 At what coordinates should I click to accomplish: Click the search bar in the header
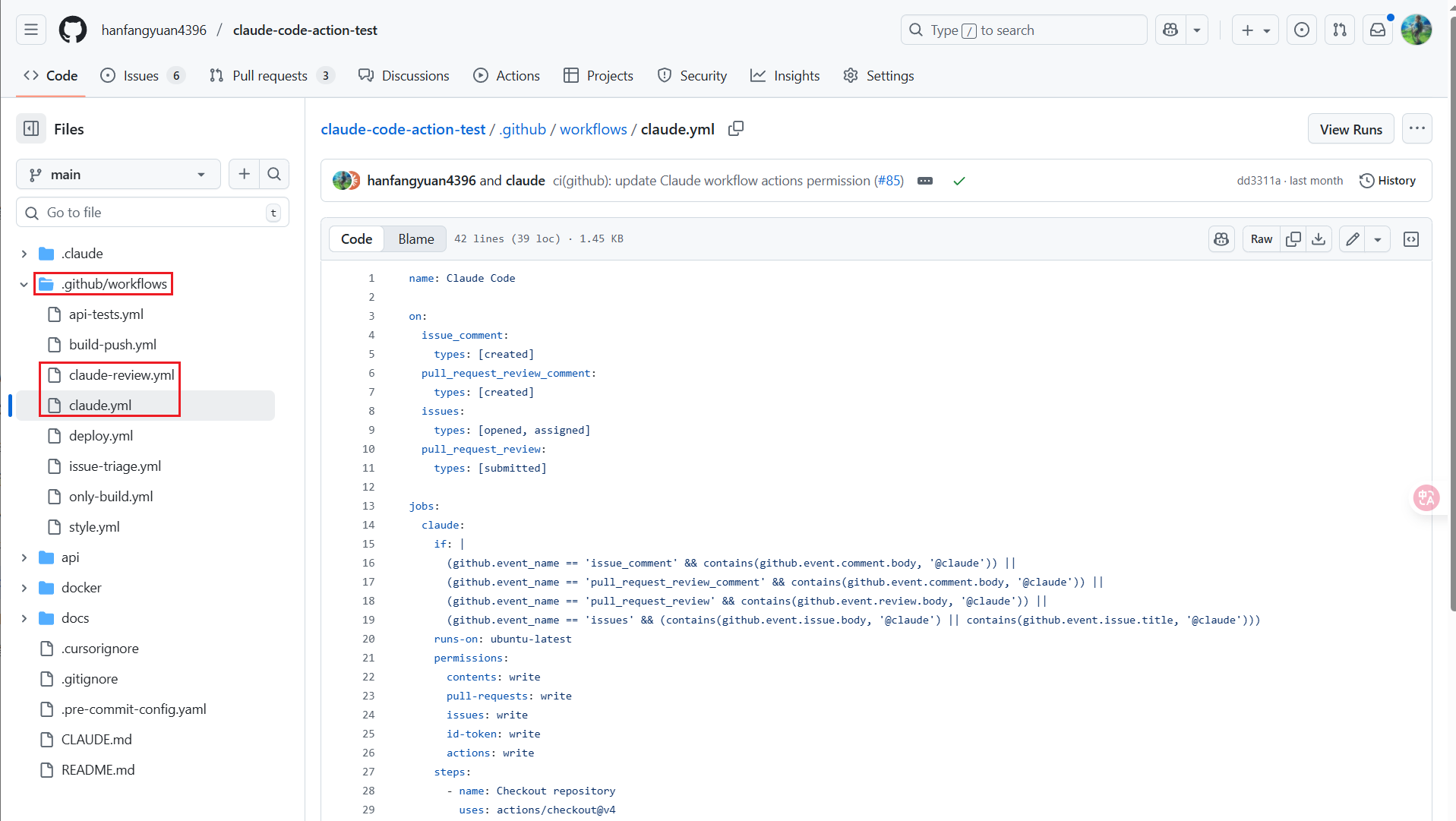(x=1024, y=30)
